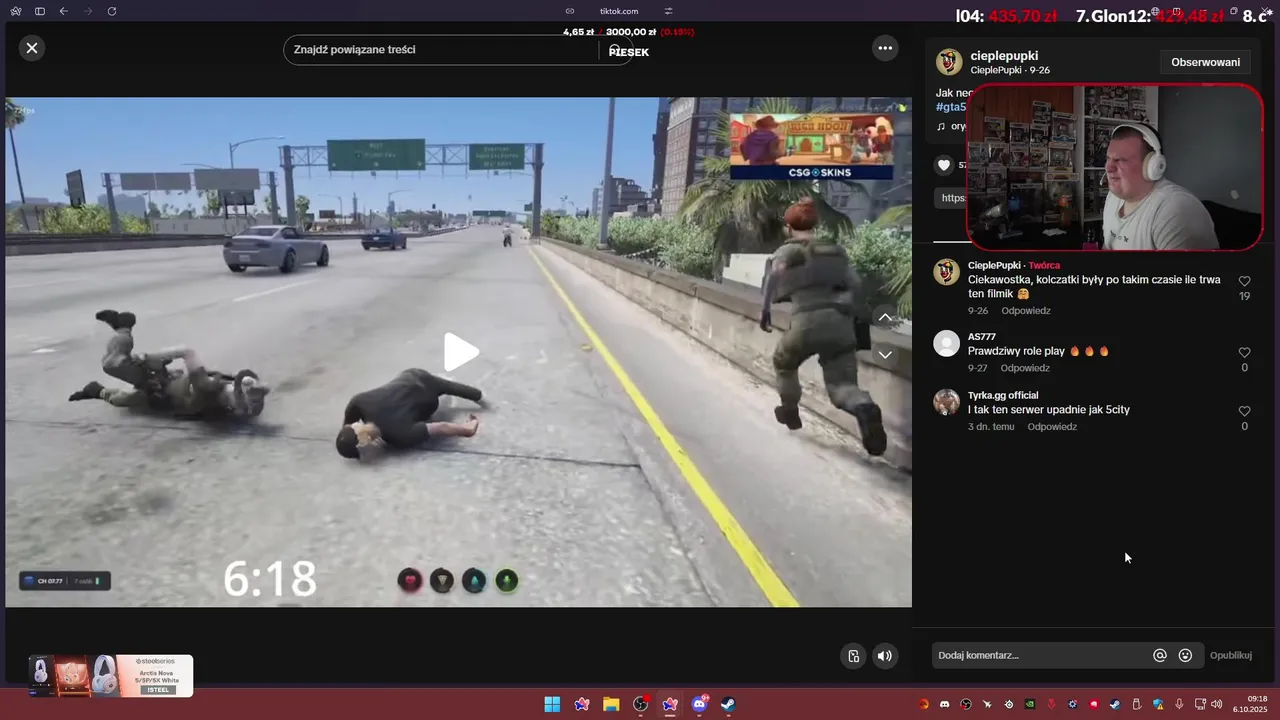Image resolution: width=1280 pixels, height=720 pixels.
Task: Click the CSG Skins ad banner
Action: point(811,146)
